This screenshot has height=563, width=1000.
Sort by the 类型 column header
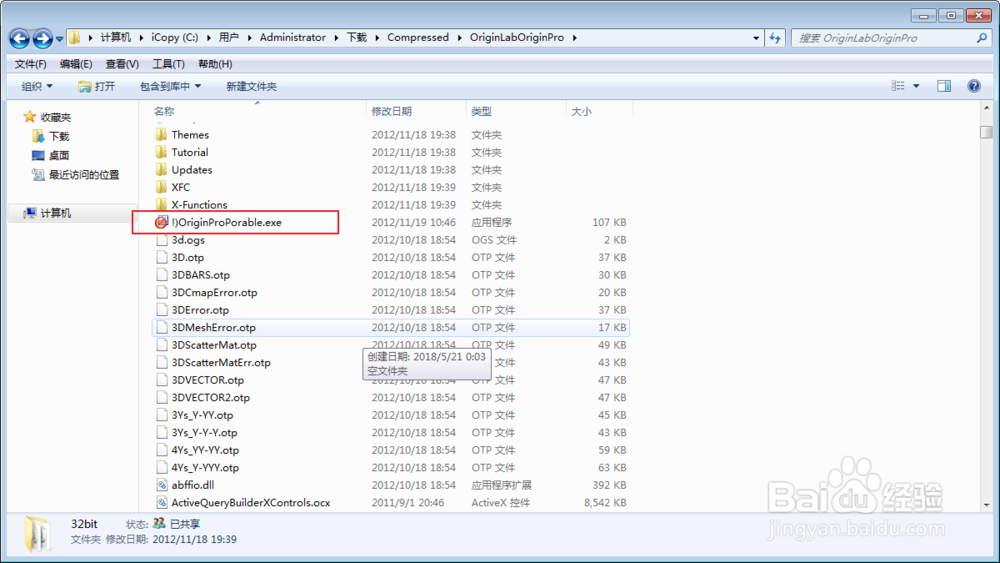(482, 111)
